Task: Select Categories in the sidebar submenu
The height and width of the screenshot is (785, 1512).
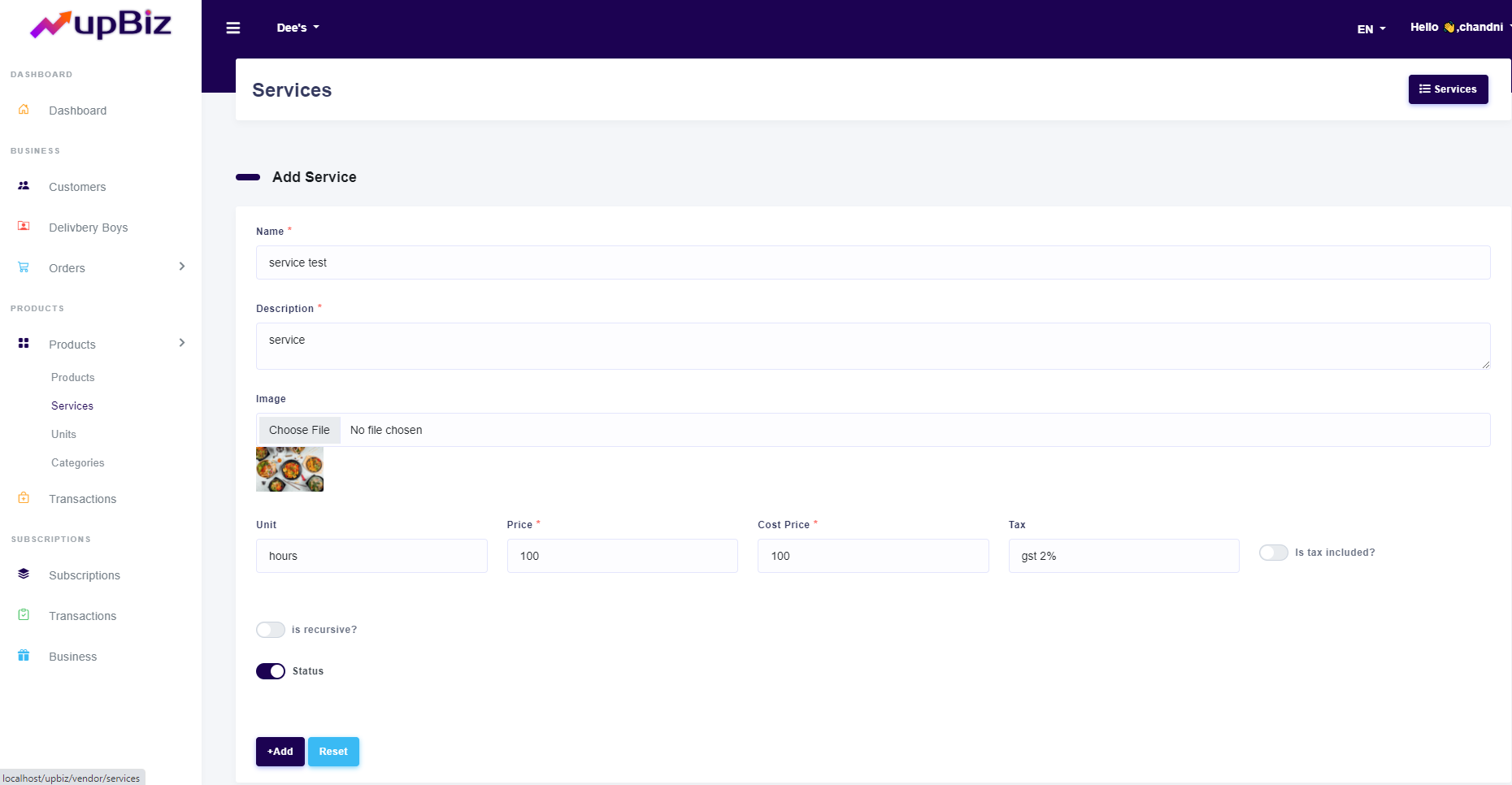Action: click(x=77, y=462)
